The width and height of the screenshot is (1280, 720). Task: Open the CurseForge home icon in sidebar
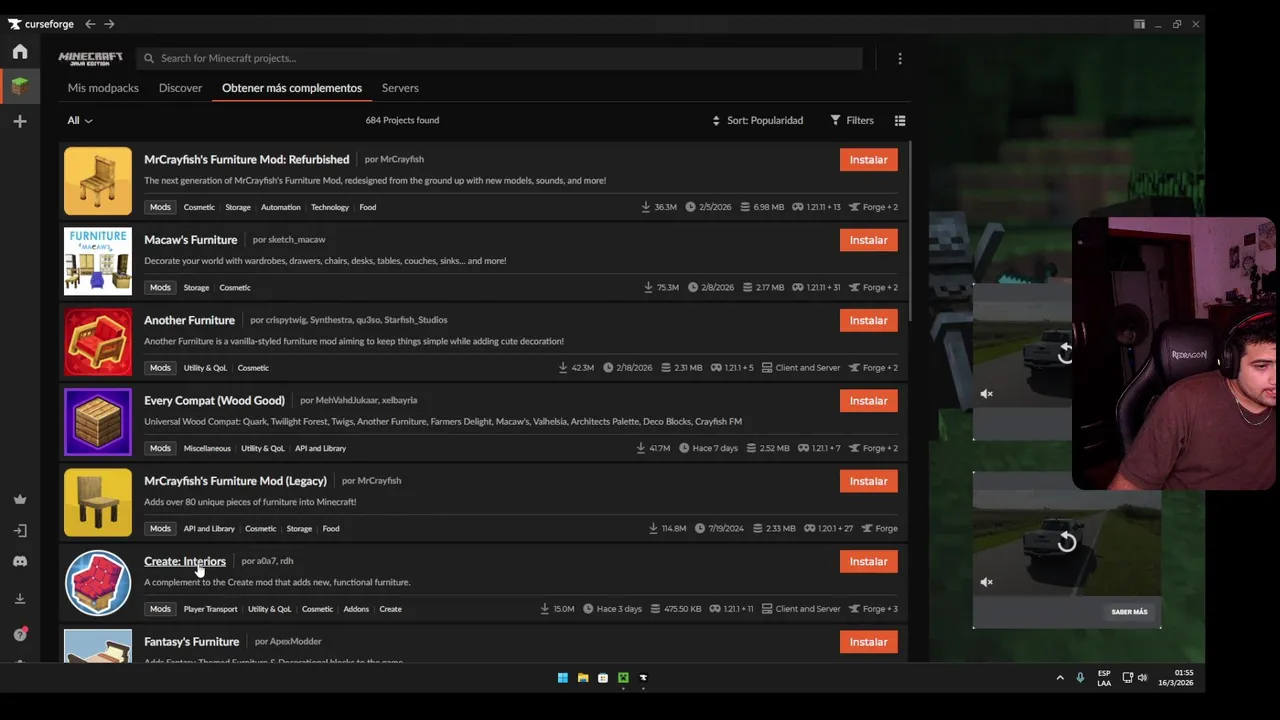(20, 52)
